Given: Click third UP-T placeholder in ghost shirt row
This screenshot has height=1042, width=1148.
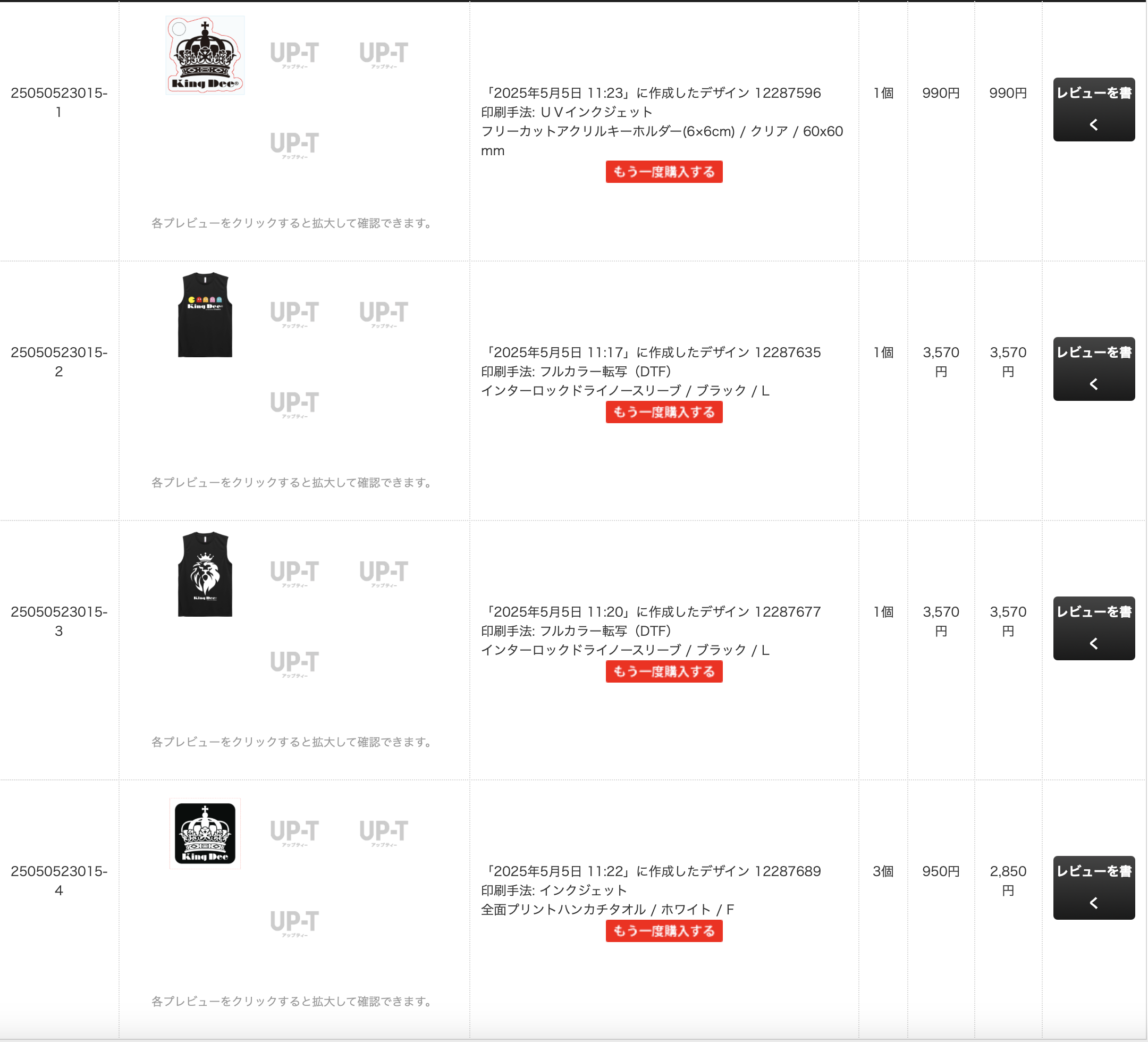Looking at the screenshot, I should point(384,315).
